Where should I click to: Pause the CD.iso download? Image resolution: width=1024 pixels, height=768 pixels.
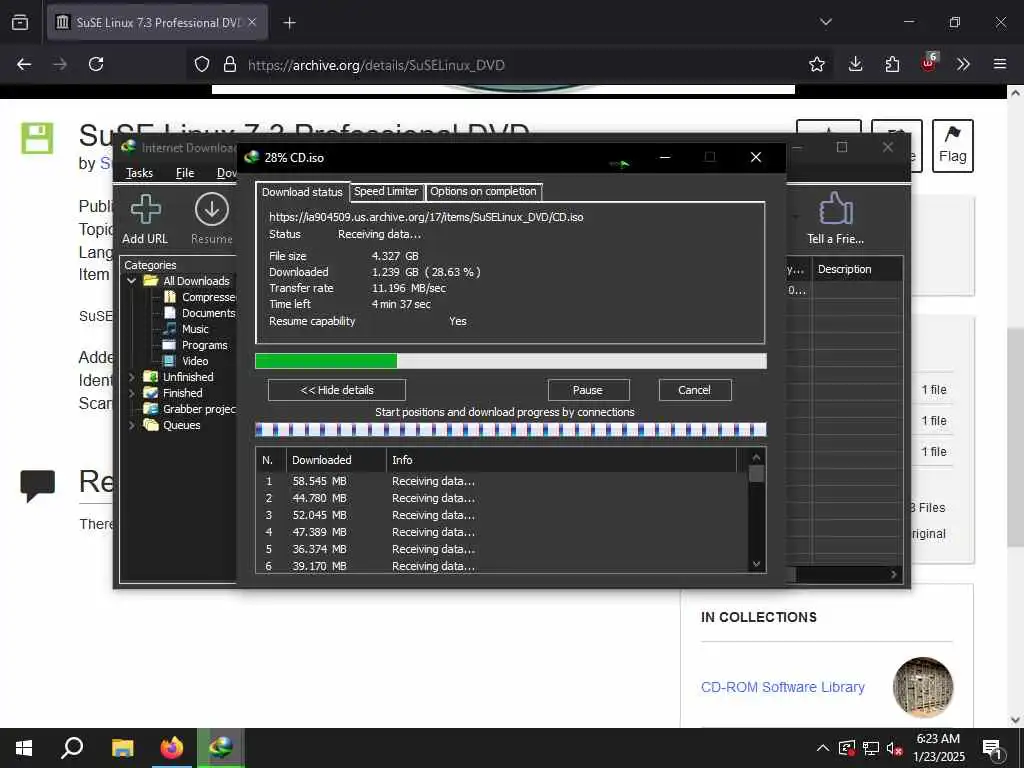click(x=588, y=390)
